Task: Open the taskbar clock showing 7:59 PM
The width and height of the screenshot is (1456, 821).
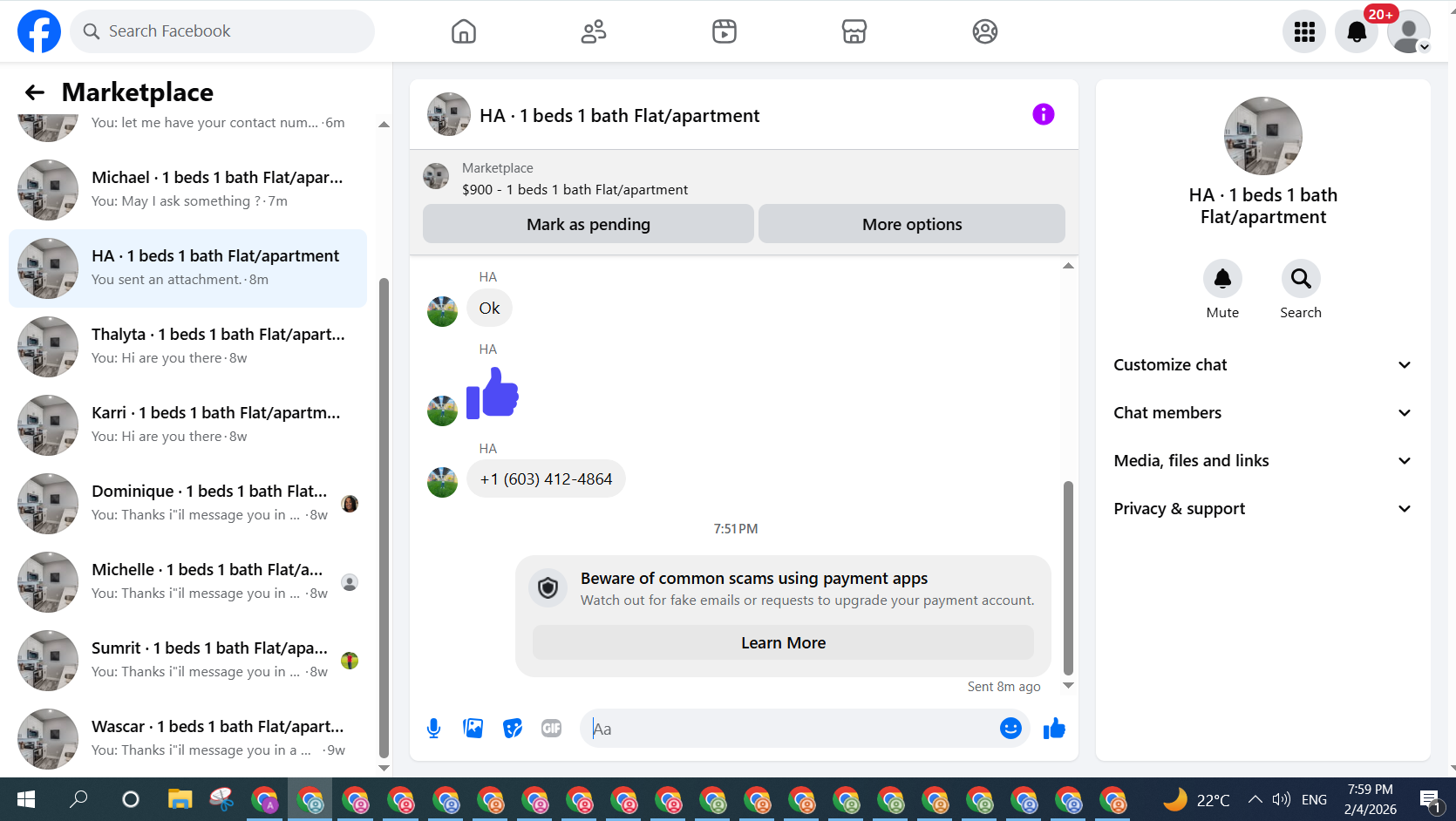Action: (1371, 799)
